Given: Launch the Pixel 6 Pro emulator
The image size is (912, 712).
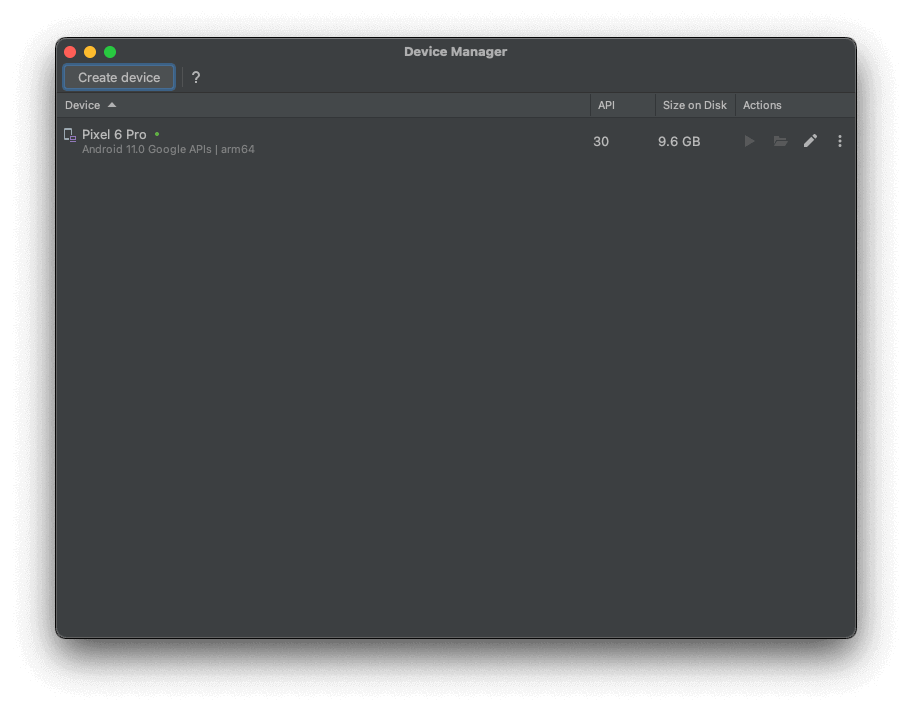Looking at the screenshot, I should [749, 141].
